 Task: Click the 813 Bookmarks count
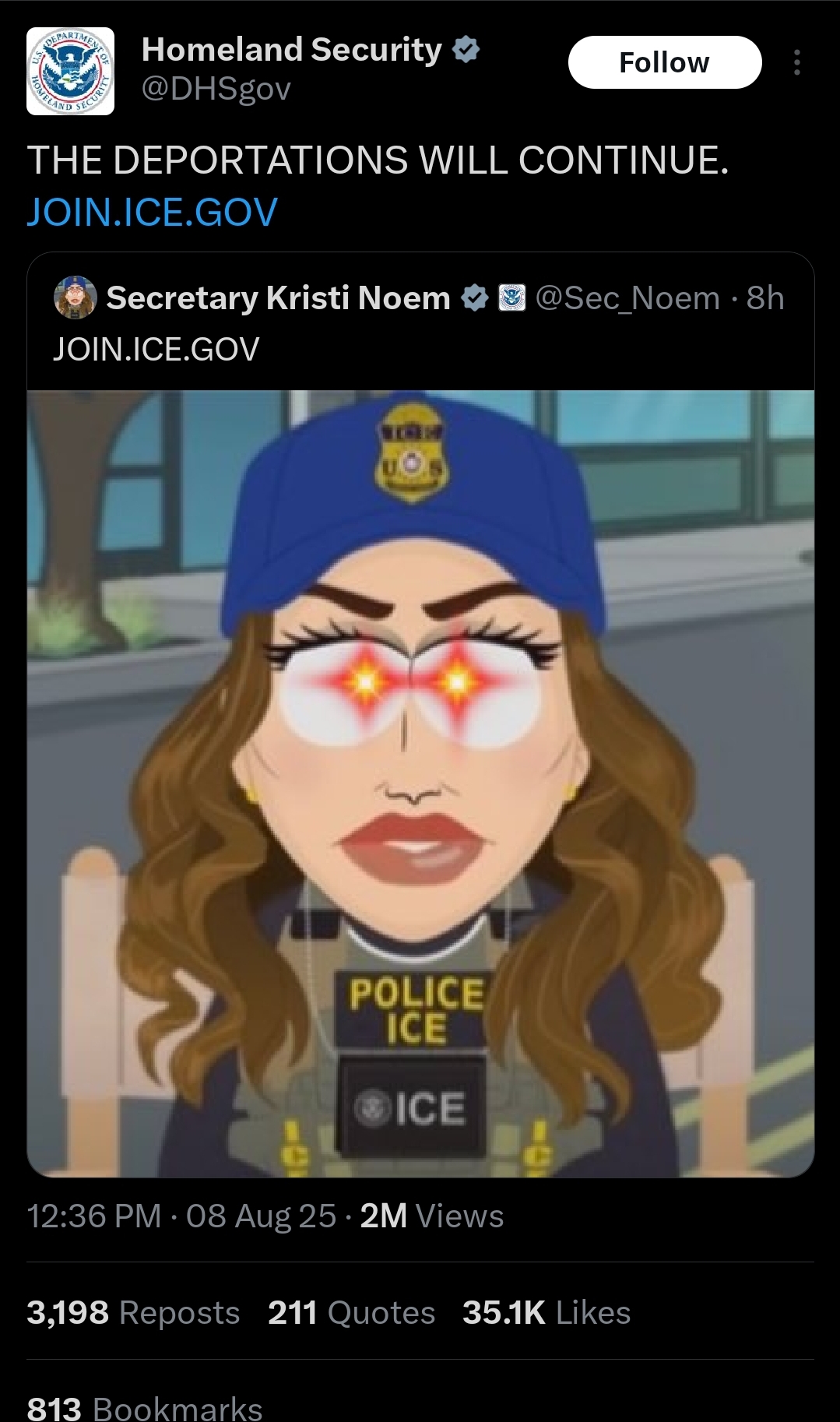(x=145, y=1408)
